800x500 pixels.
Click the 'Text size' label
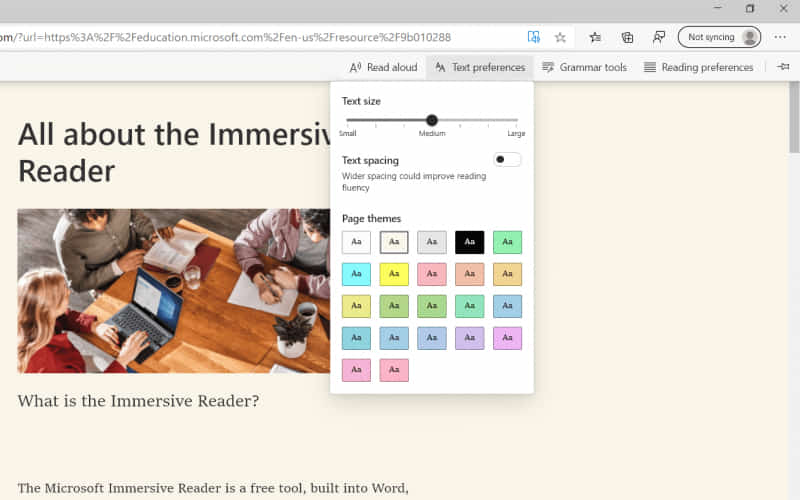point(361,101)
